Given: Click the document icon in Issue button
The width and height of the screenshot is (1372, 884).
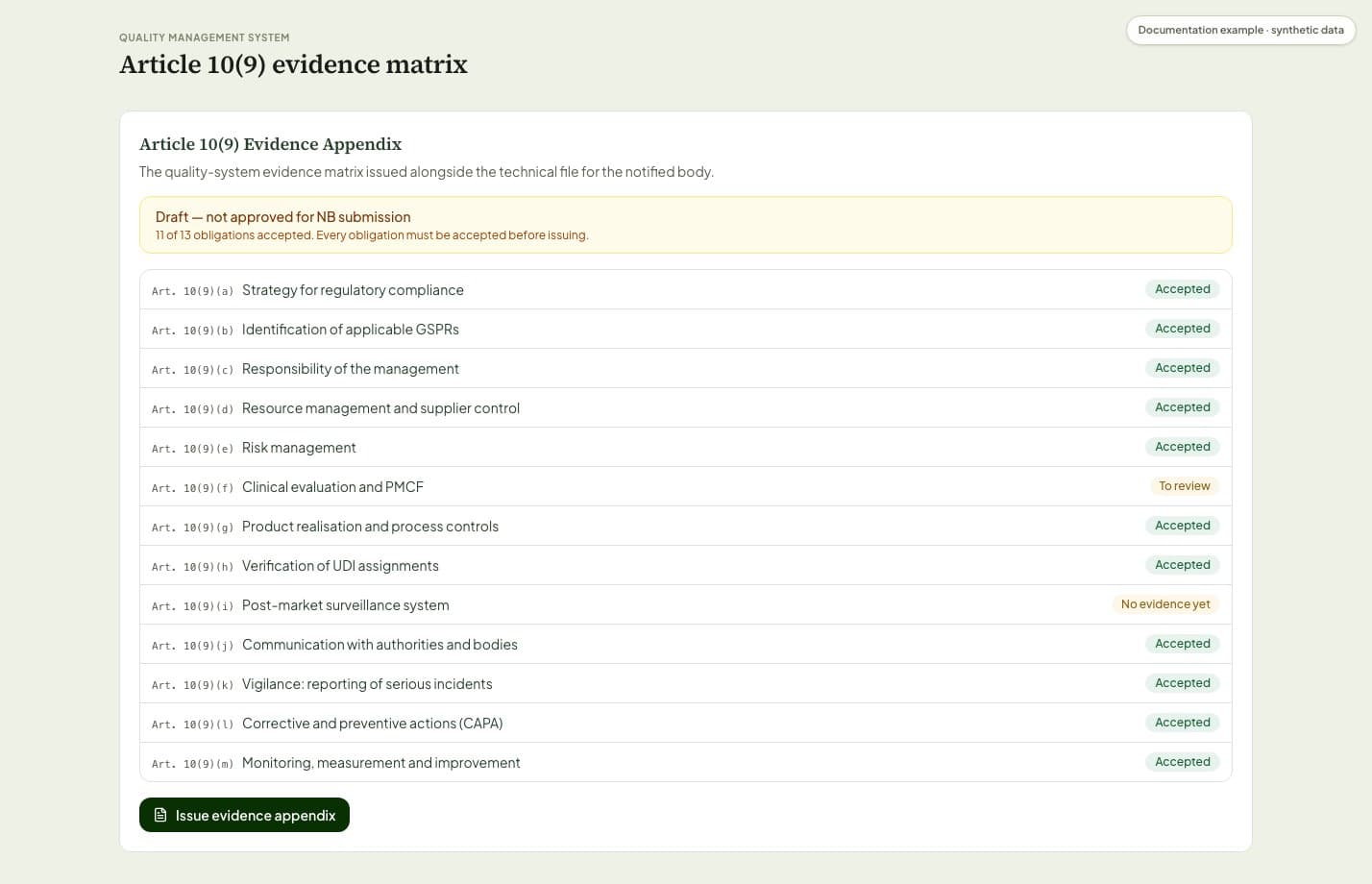Looking at the screenshot, I should click(160, 815).
